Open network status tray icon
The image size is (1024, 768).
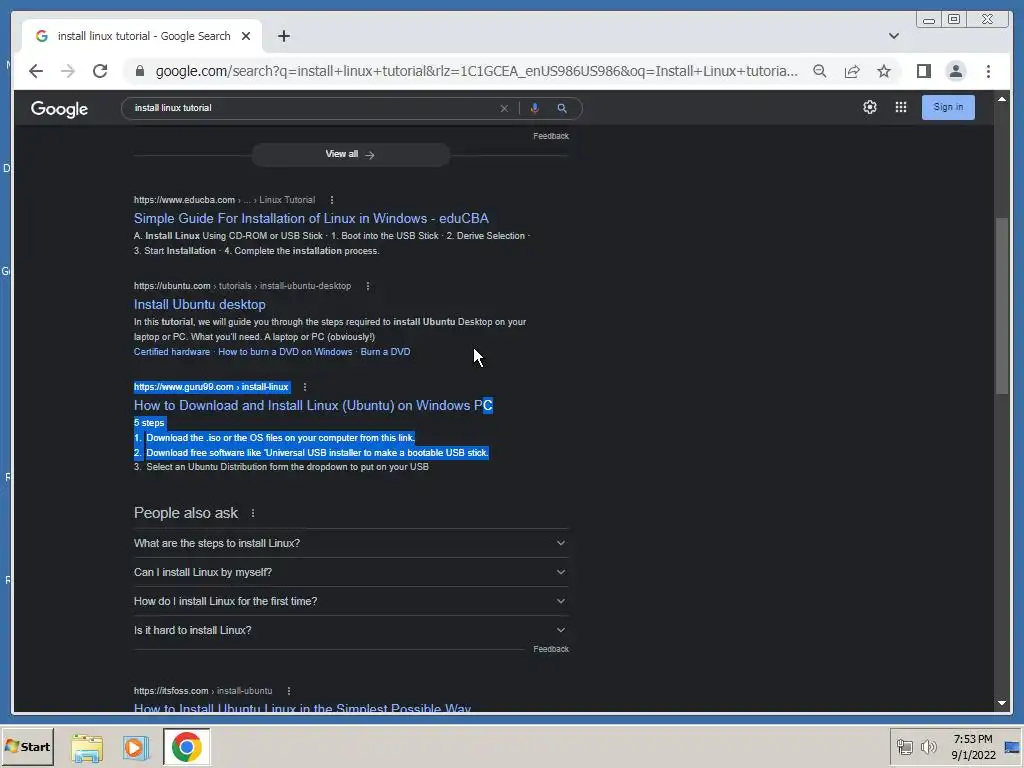[x=904, y=747]
